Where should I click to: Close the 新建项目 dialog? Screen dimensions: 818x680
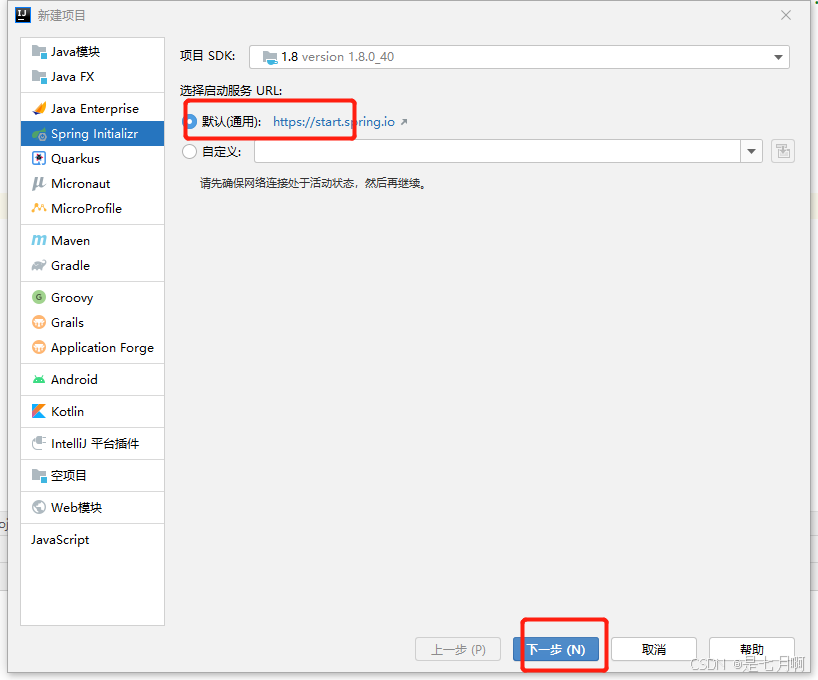click(x=786, y=15)
